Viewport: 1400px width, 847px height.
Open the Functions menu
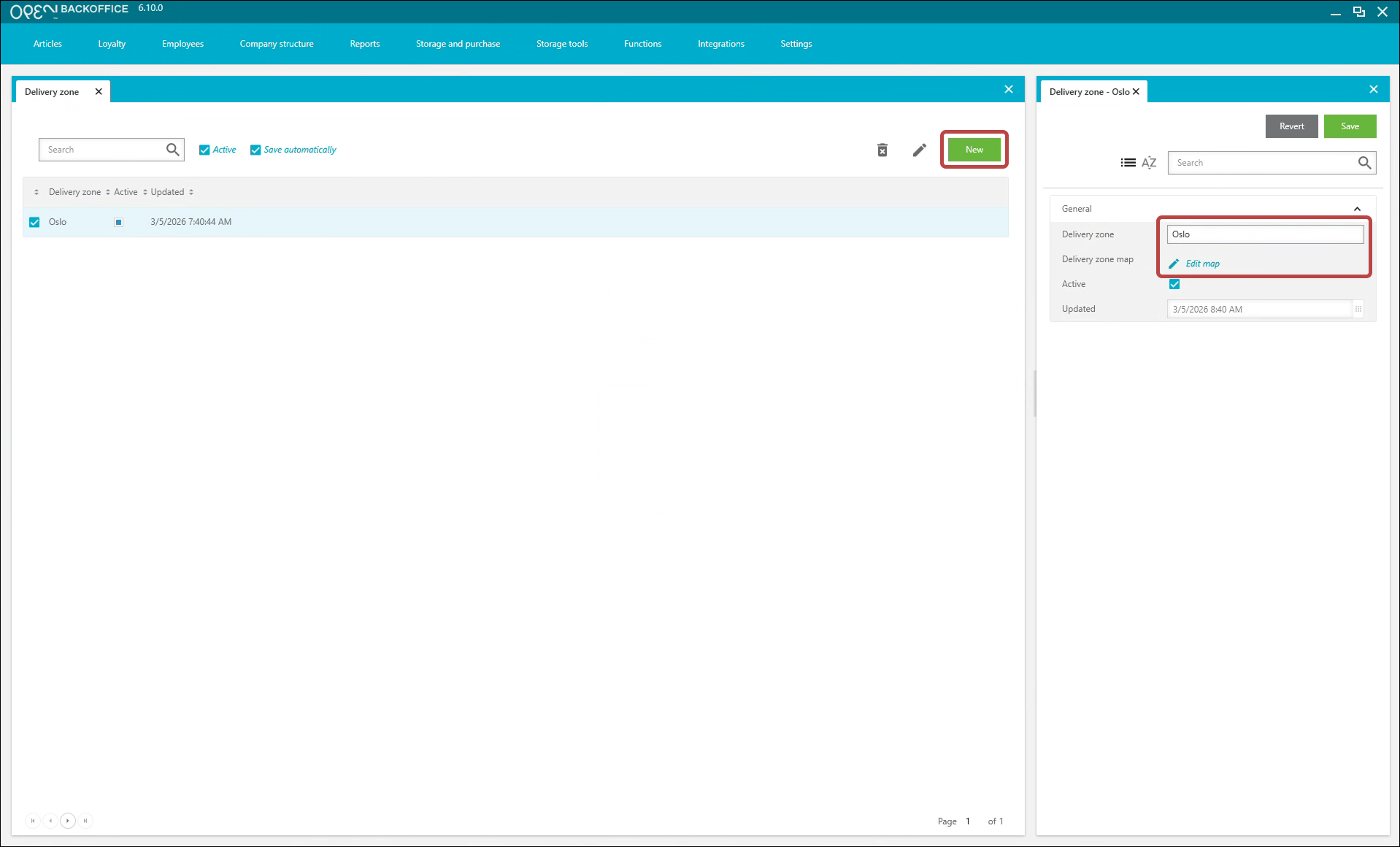[x=642, y=44]
